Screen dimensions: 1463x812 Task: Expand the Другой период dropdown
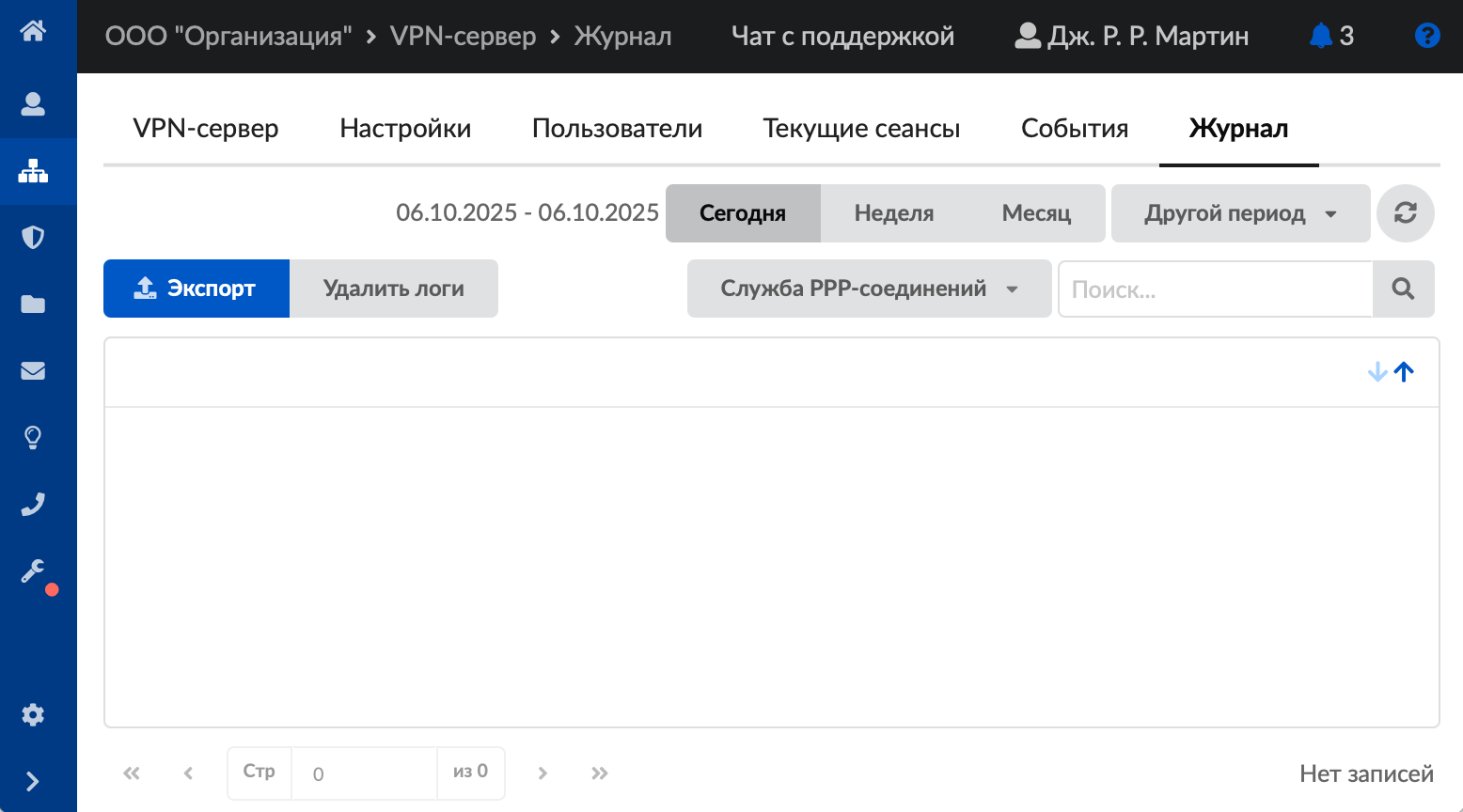pyautogui.click(x=1240, y=213)
